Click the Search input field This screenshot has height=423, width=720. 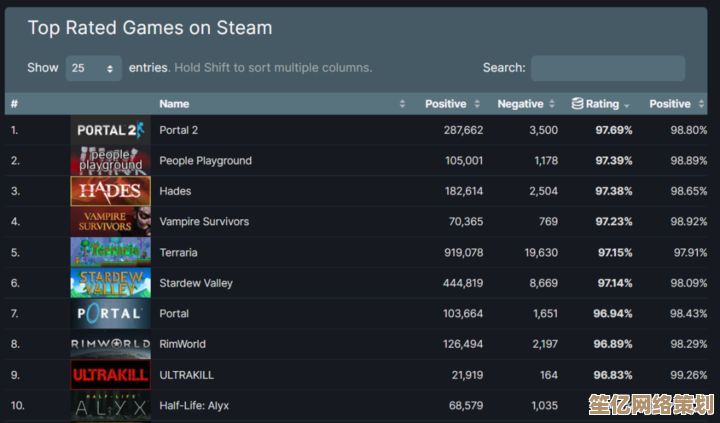[x=608, y=68]
